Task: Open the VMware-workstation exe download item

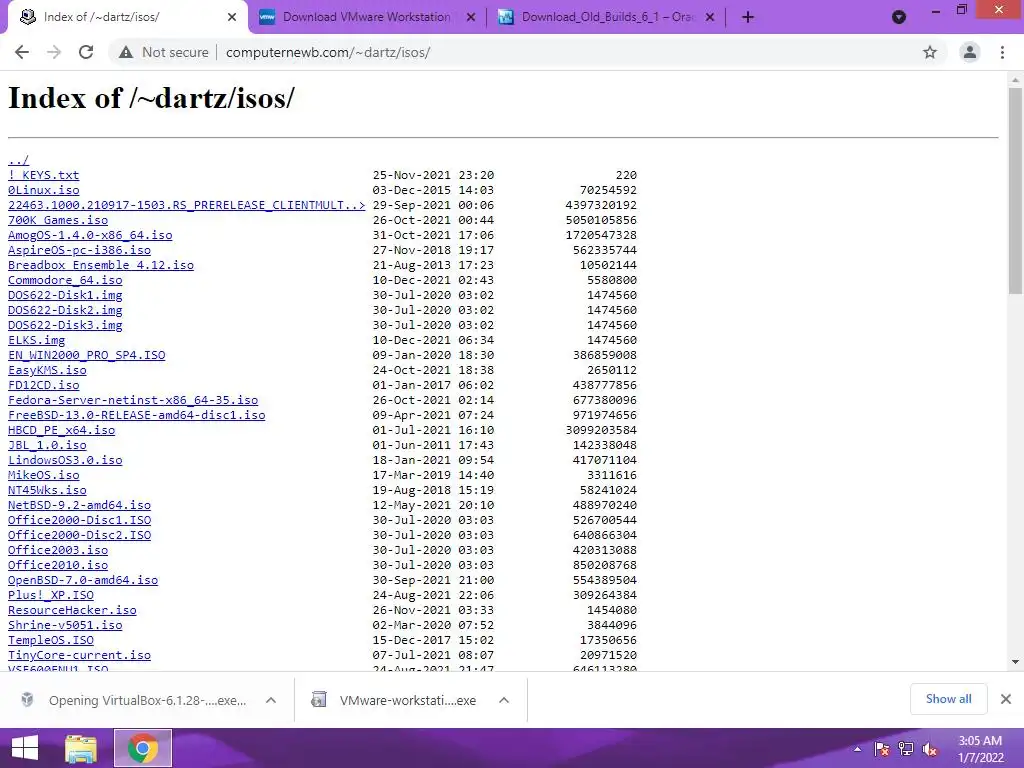Action: coord(395,700)
